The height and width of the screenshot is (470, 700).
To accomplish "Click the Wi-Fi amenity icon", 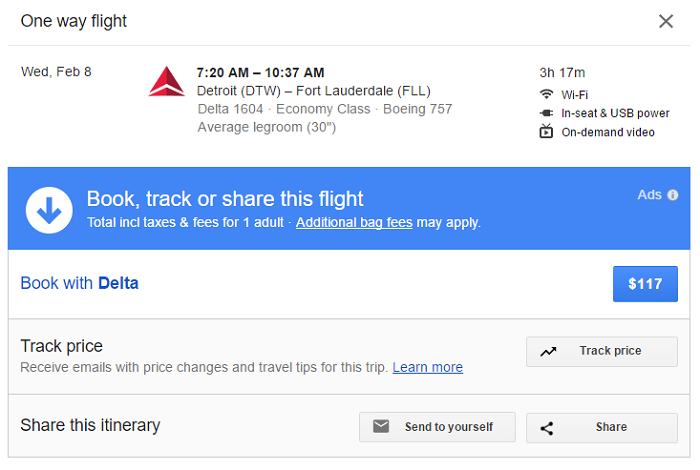I will [x=546, y=94].
